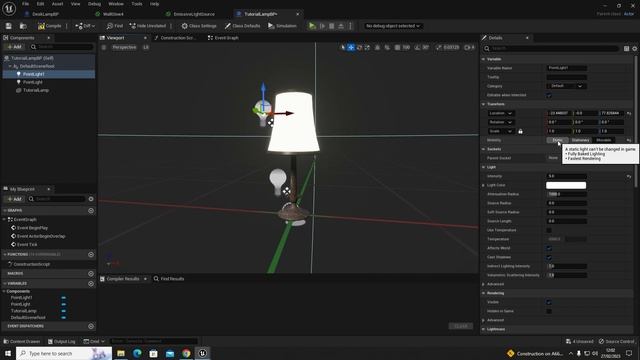Toggle grid snapping icon in viewport
The image size is (640, 360).
397,47
